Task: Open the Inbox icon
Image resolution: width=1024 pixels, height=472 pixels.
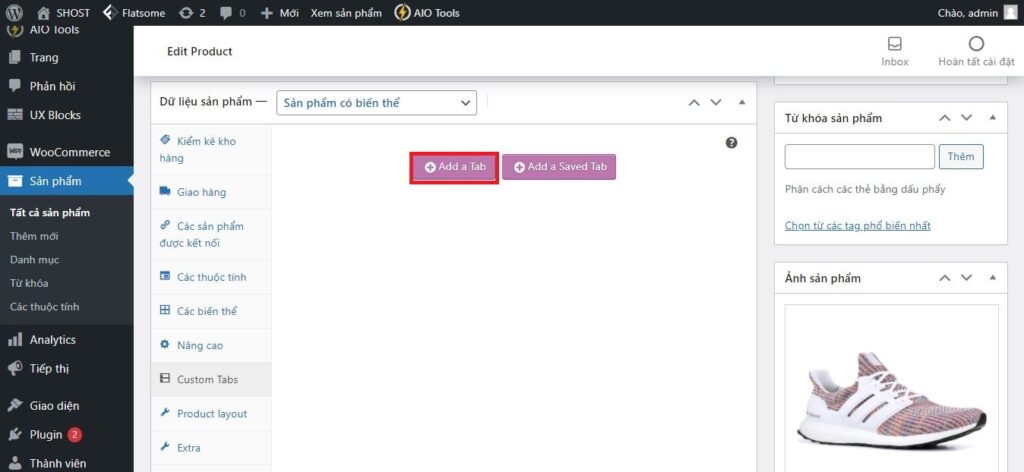Action: tap(894, 44)
